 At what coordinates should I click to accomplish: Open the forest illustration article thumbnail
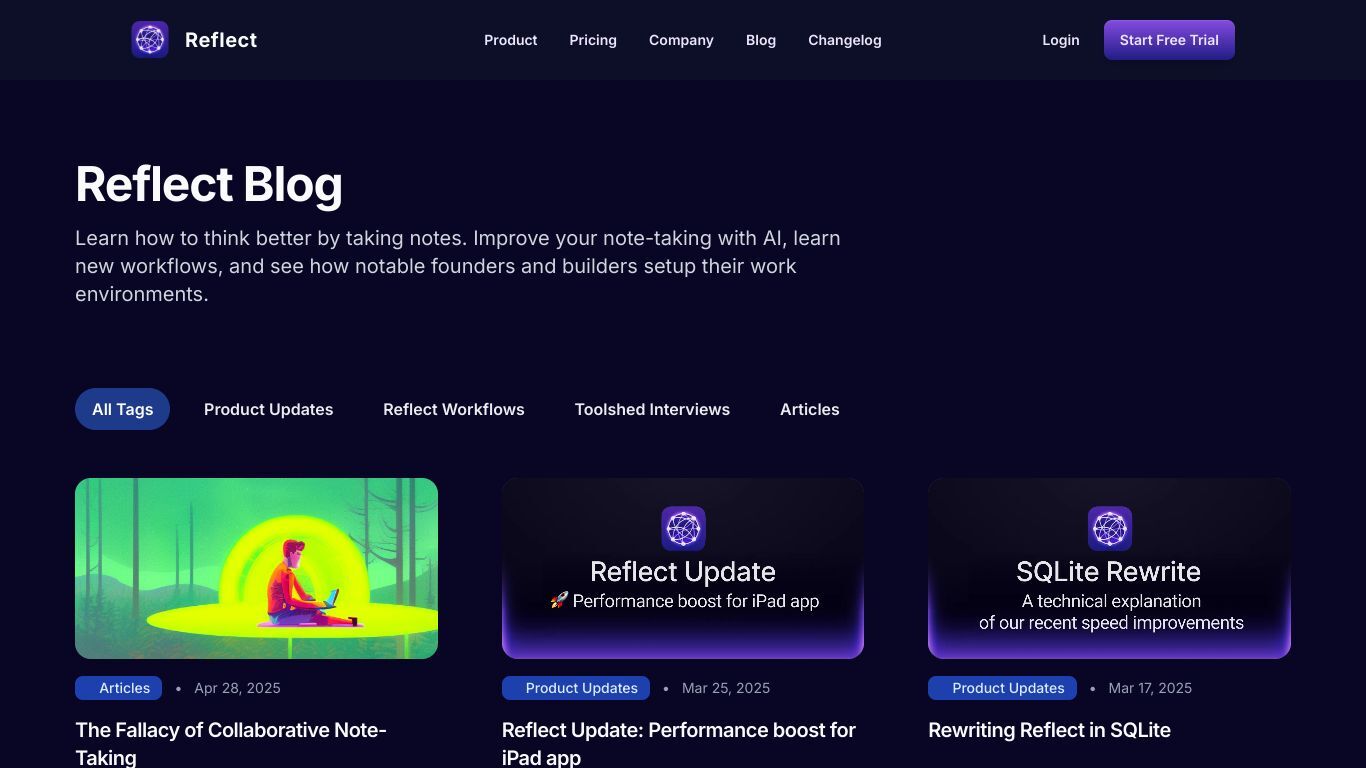(256, 568)
